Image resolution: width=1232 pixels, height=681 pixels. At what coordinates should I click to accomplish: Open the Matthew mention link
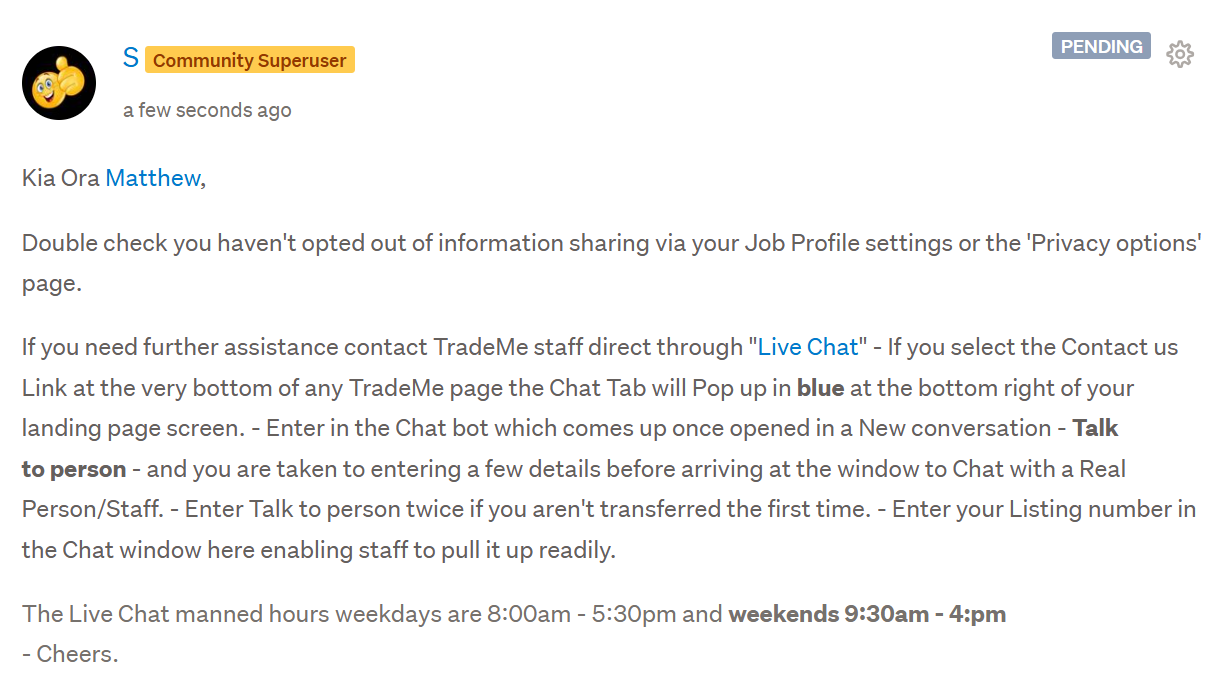(x=152, y=178)
